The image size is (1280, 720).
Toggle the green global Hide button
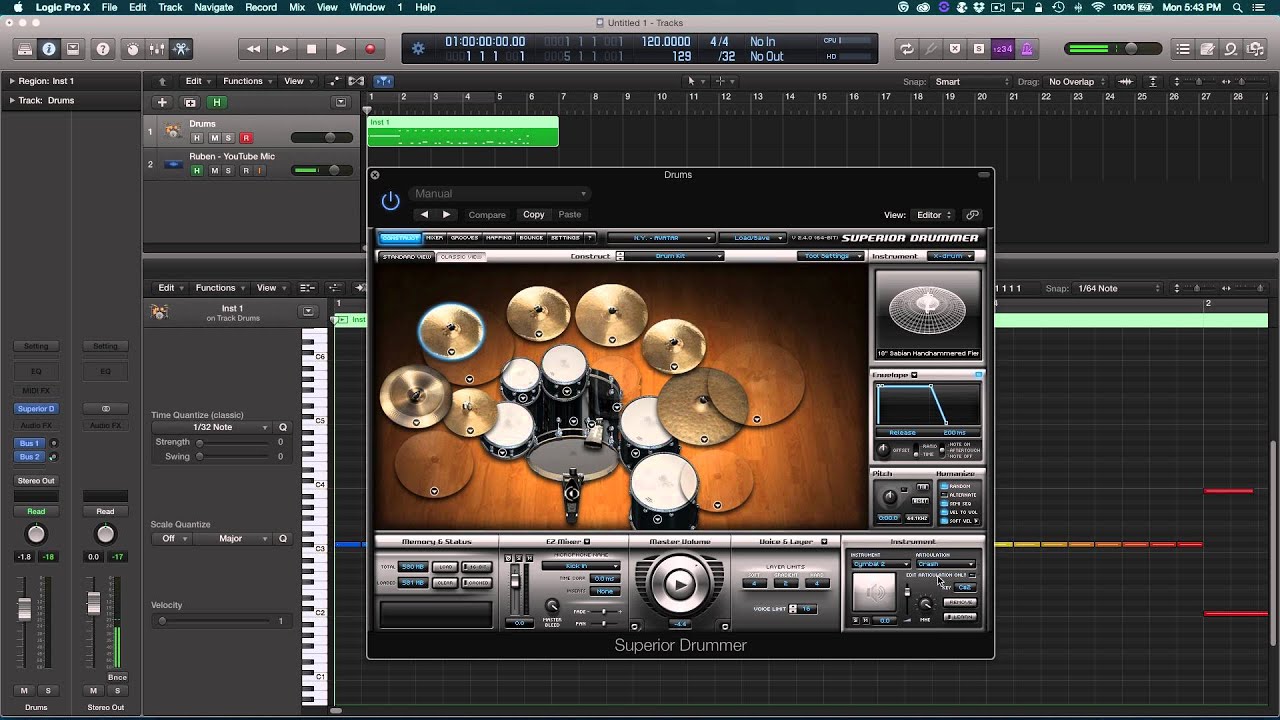(x=216, y=102)
